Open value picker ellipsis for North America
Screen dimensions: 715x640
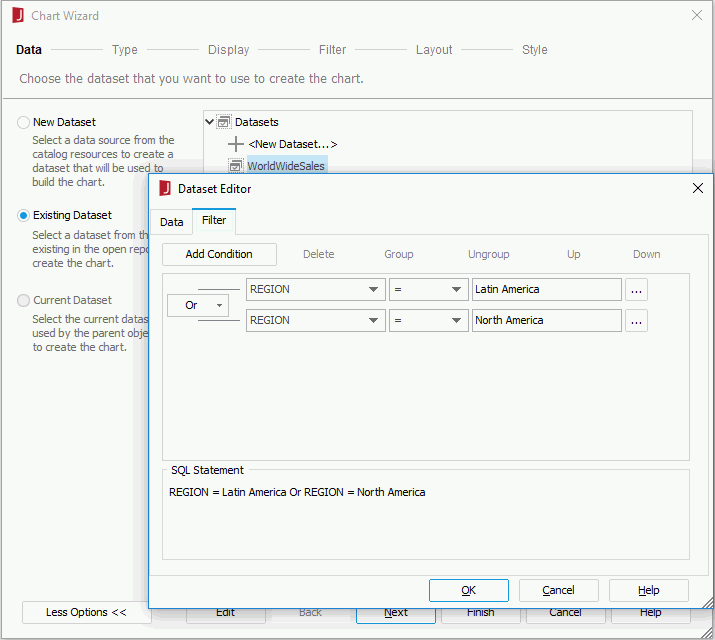[637, 321]
